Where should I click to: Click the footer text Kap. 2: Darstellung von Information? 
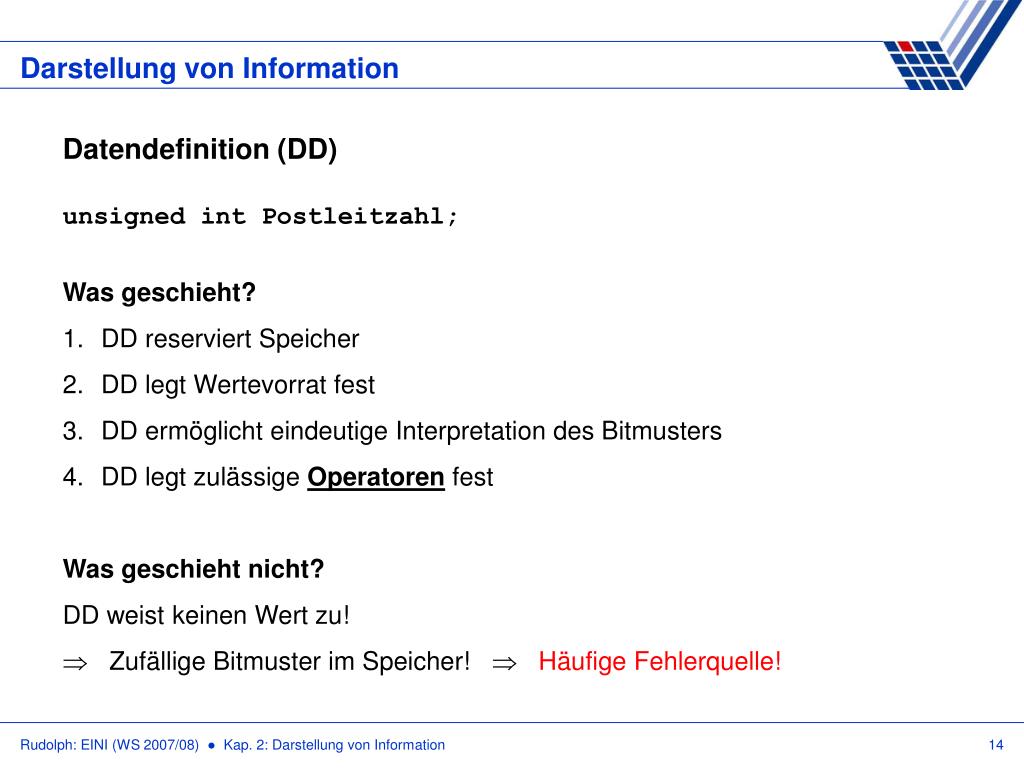(334, 745)
